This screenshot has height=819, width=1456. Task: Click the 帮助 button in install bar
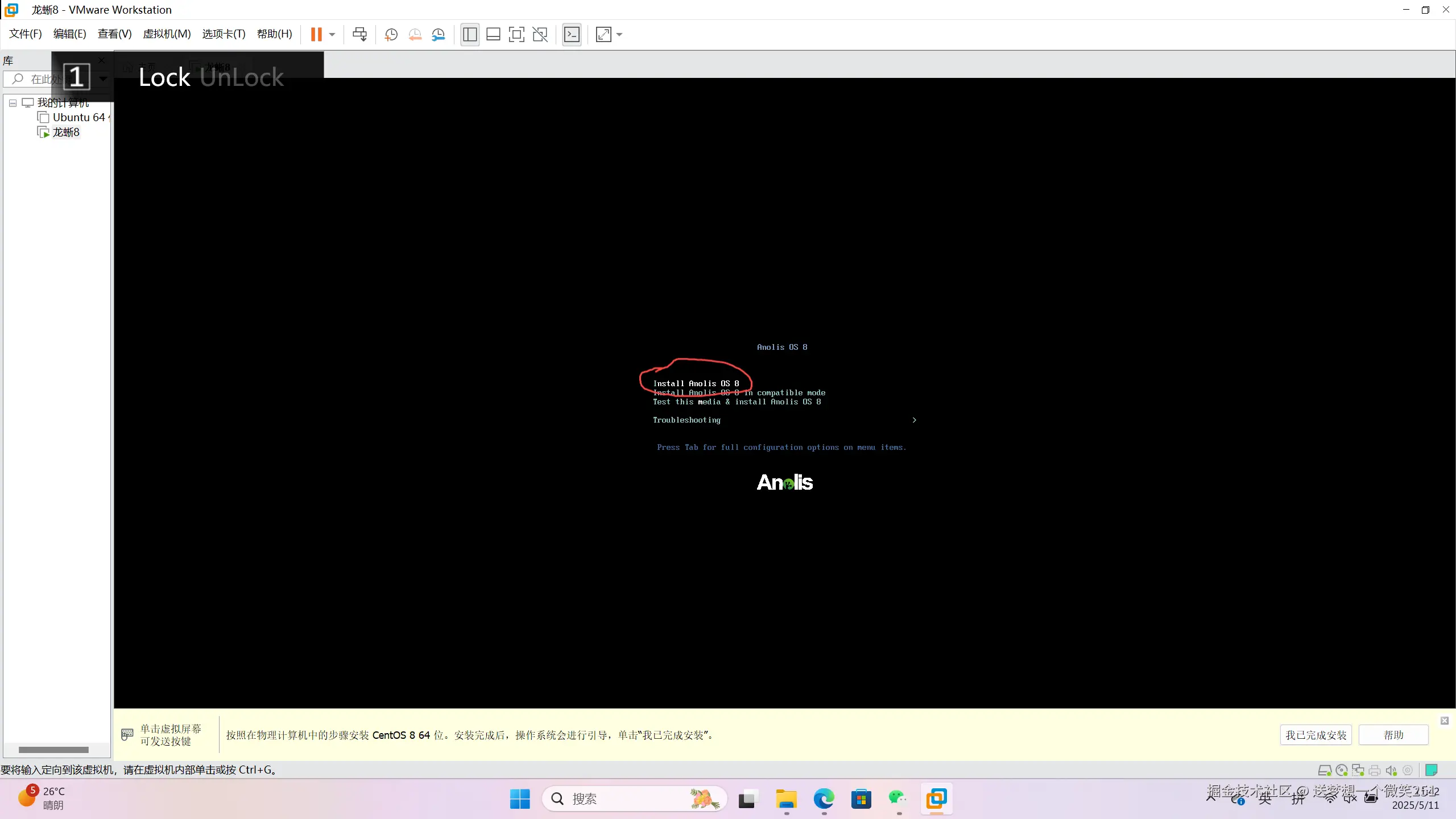pos(1393,735)
